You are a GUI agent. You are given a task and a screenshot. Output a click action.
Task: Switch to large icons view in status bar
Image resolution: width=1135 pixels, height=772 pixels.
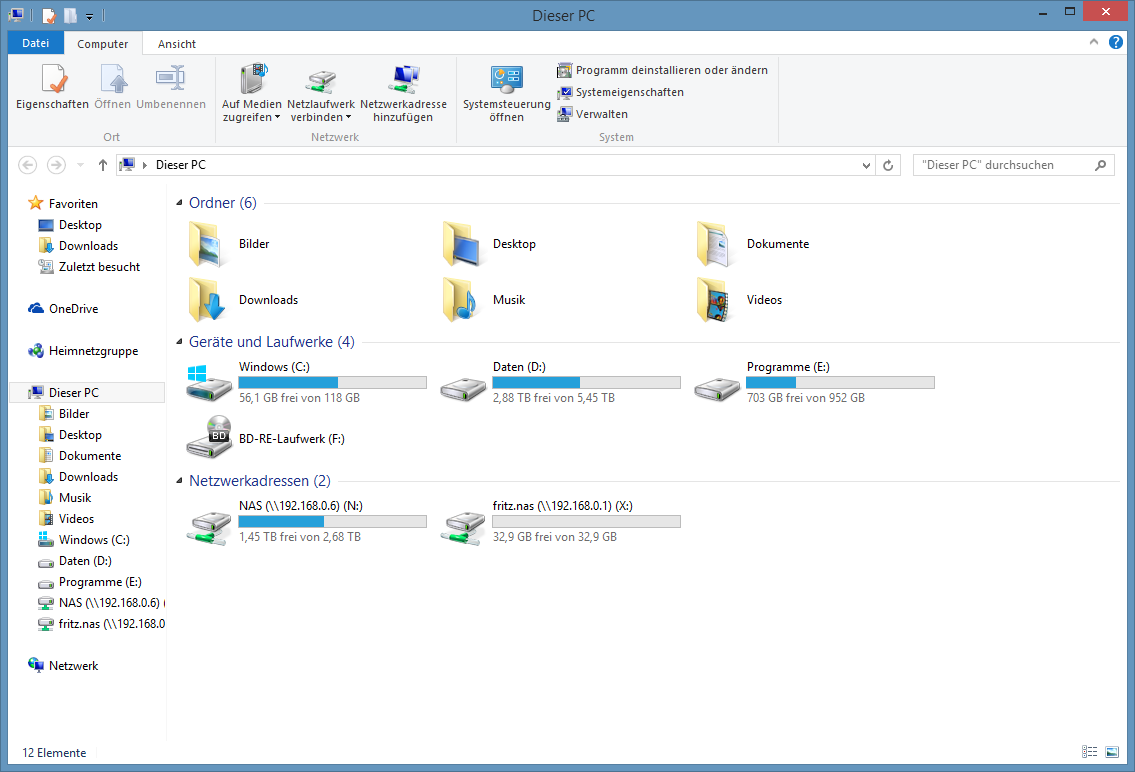click(x=1112, y=752)
